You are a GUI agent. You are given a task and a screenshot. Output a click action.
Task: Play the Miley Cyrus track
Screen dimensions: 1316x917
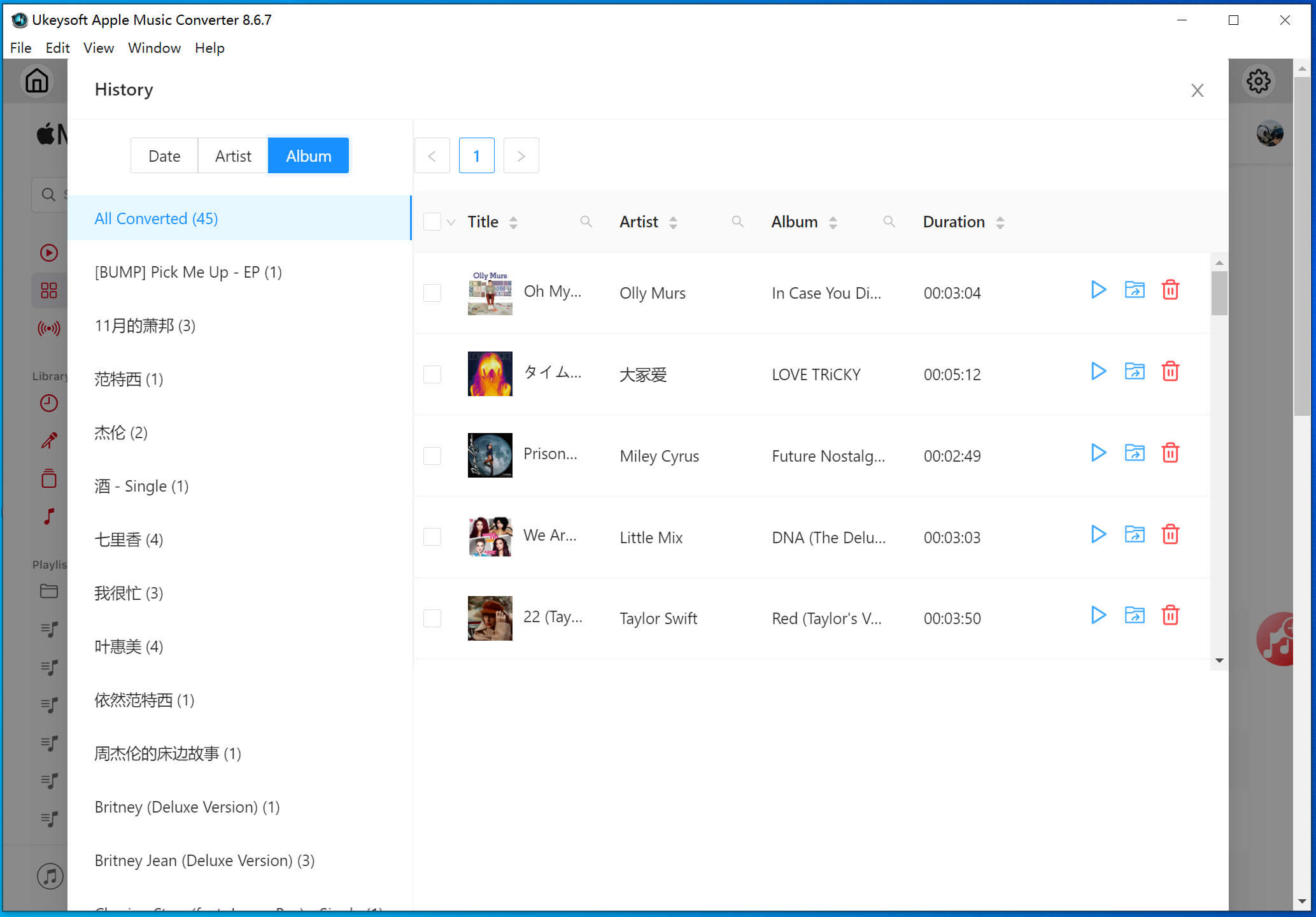pyautogui.click(x=1098, y=453)
